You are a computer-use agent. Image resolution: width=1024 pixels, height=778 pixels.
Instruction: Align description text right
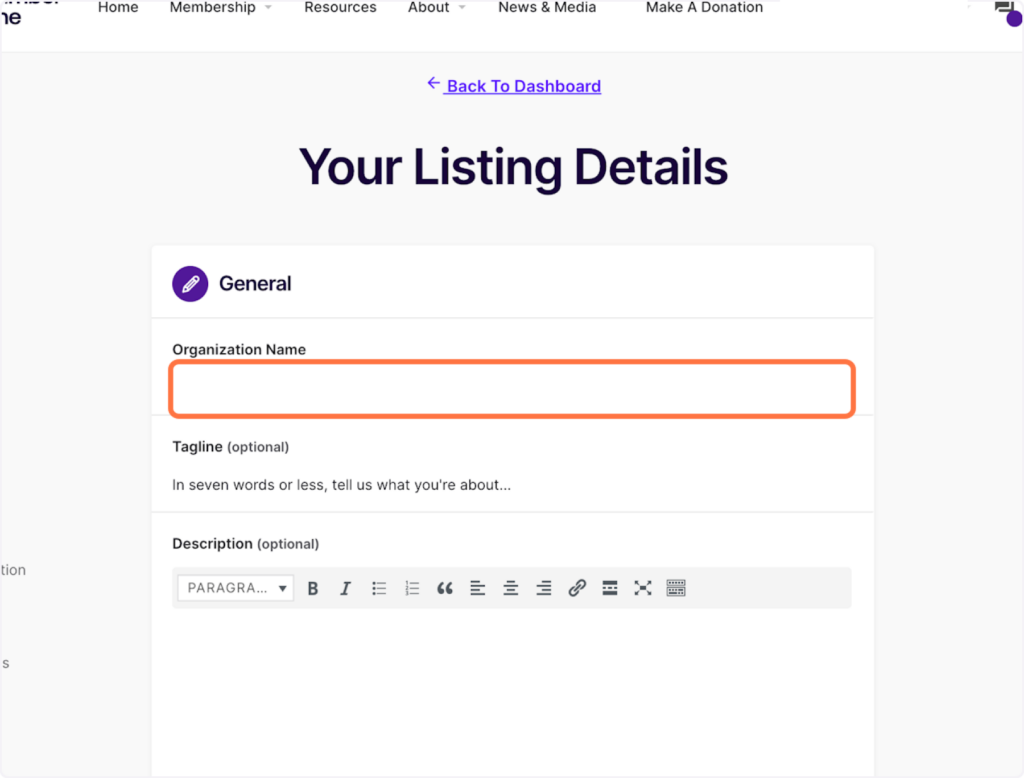543,588
